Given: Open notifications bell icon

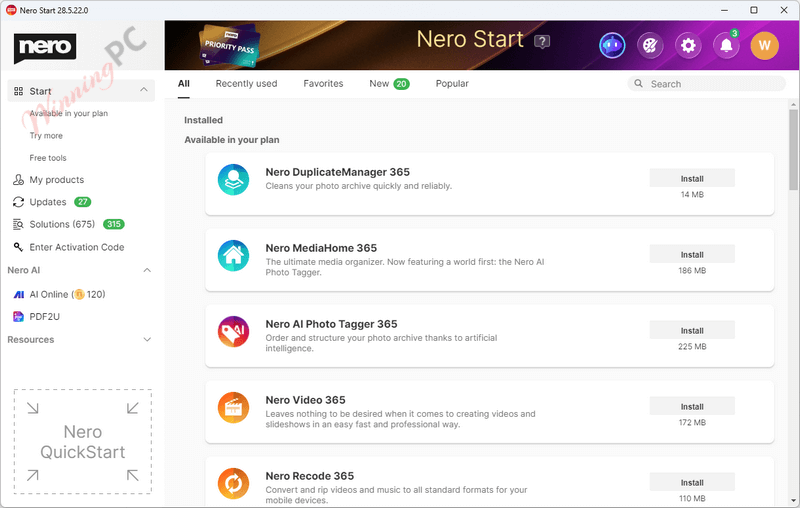Looking at the screenshot, I should (726, 45).
